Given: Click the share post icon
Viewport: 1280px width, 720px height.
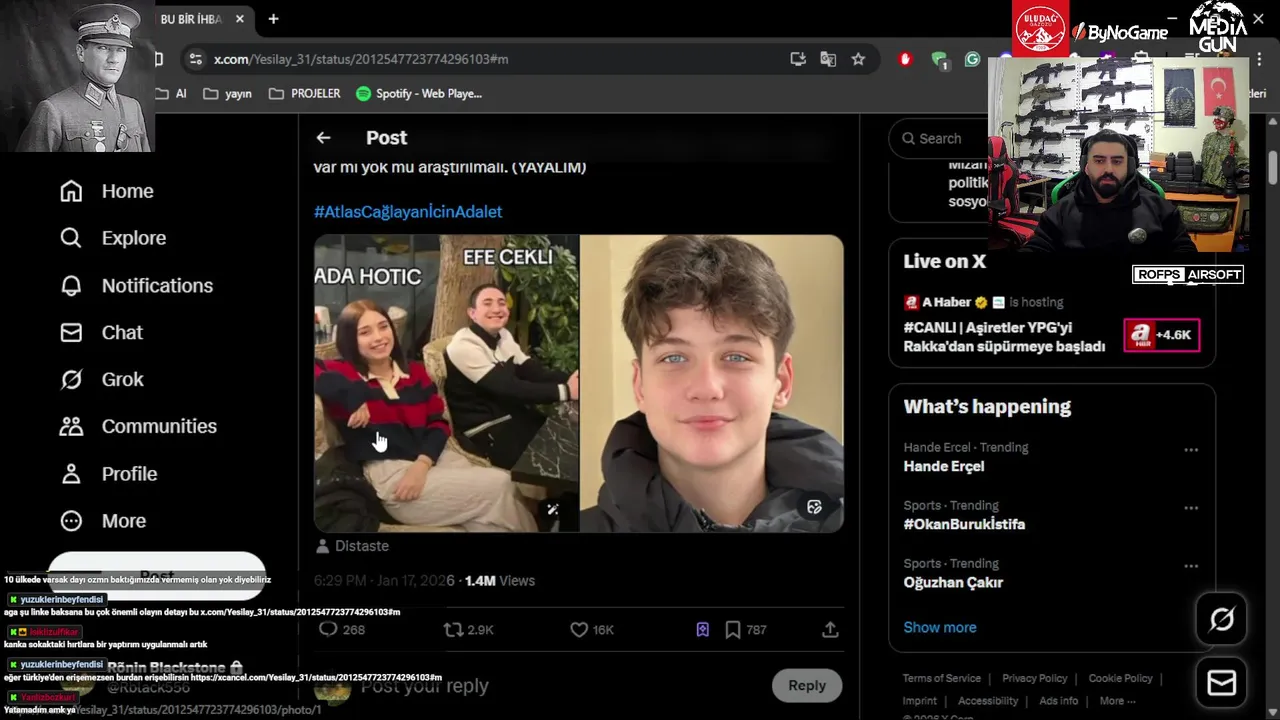Looking at the screenshot, I should pyautogui.click(x=830, y=629).
